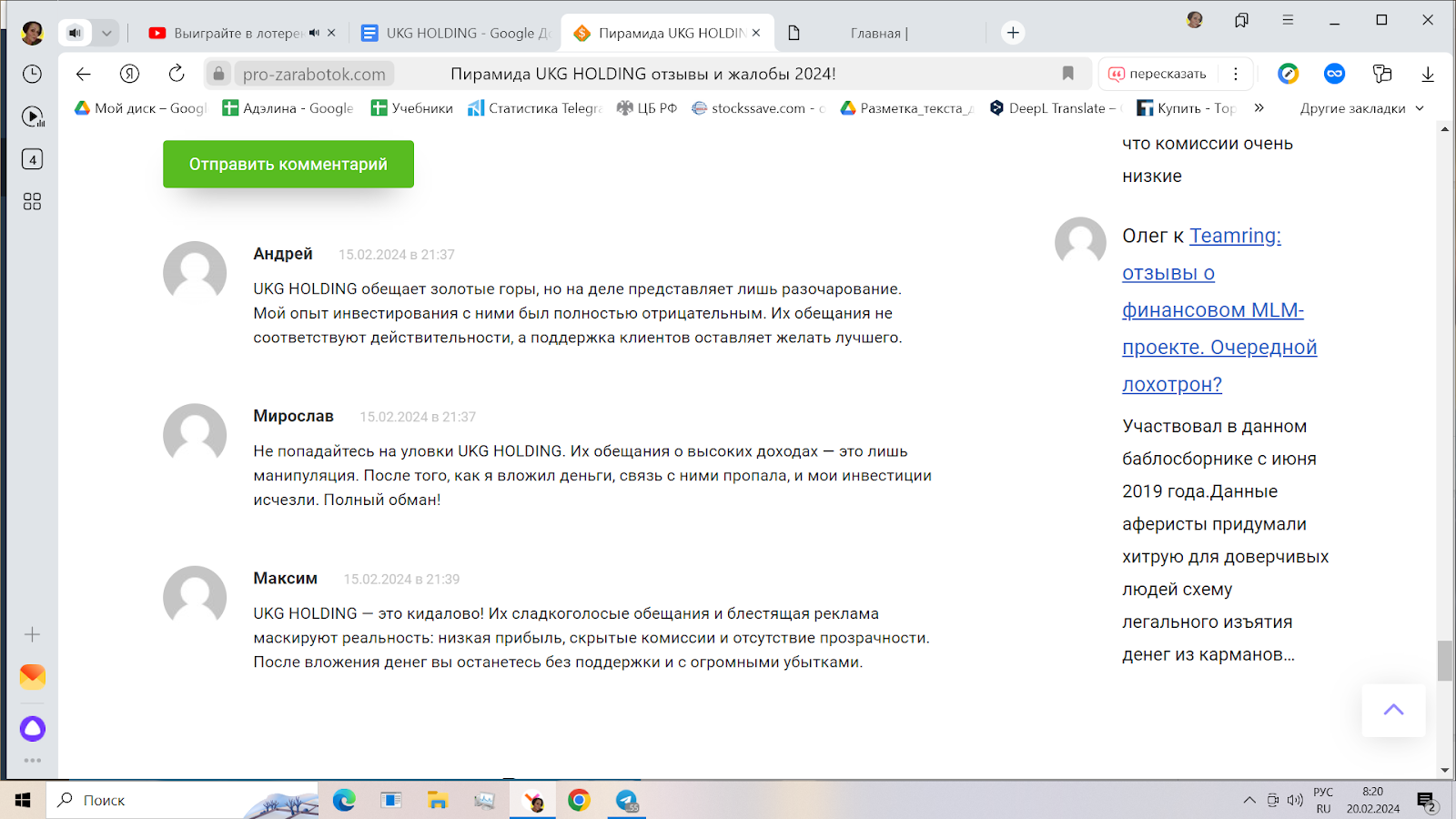The height and width of the screenshot is (819, 1456).
Task: Close the YouTube lottery tab
Action: pos(331,33)
